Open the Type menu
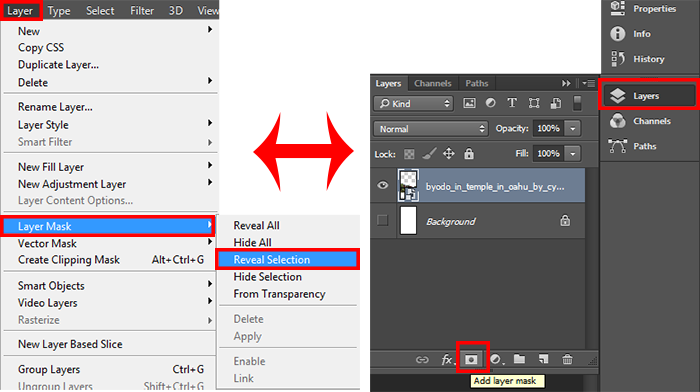Viewport: 700px width, 392px height. [x=59, y=10]
